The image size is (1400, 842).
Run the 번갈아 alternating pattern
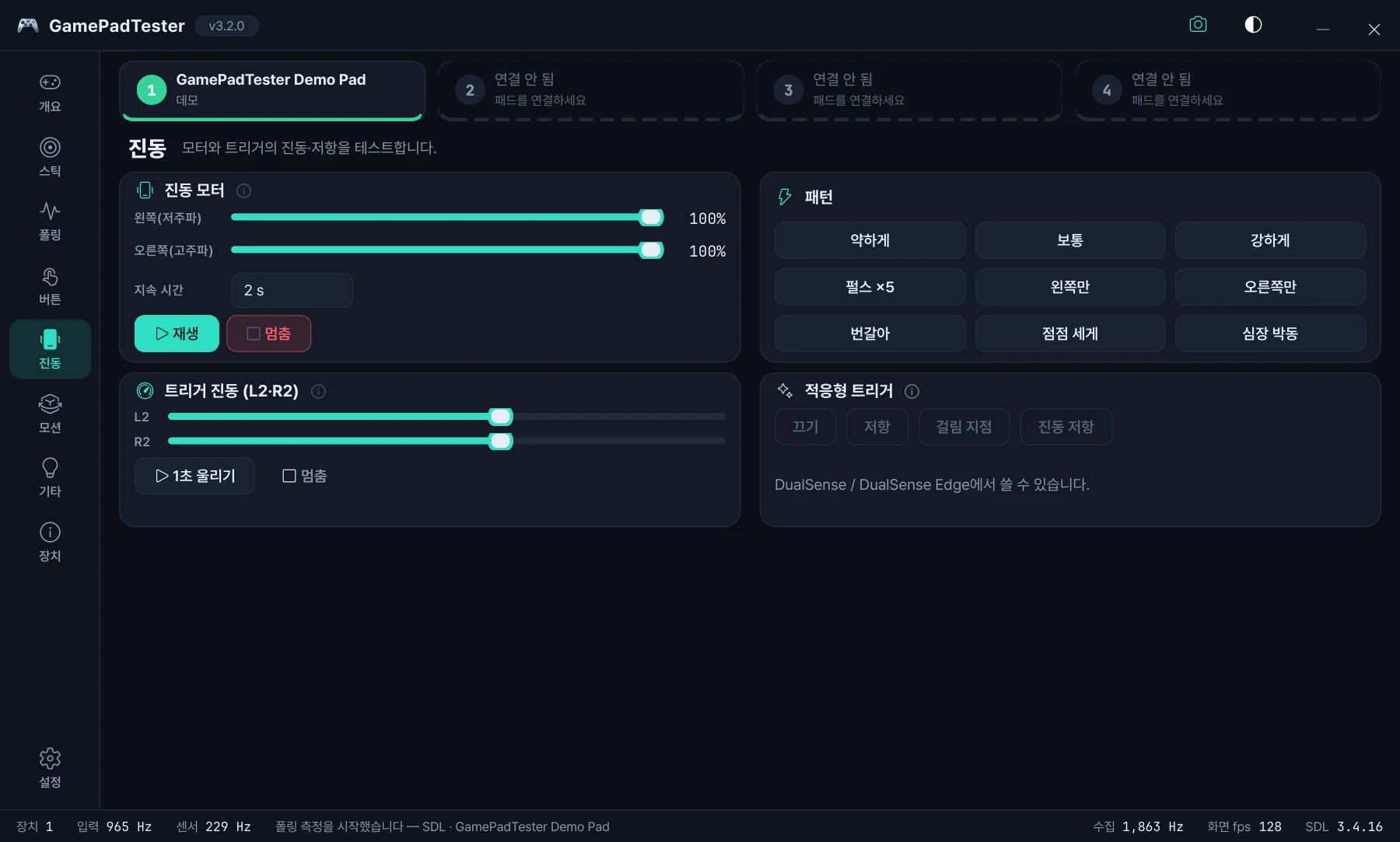coord(870,334)
